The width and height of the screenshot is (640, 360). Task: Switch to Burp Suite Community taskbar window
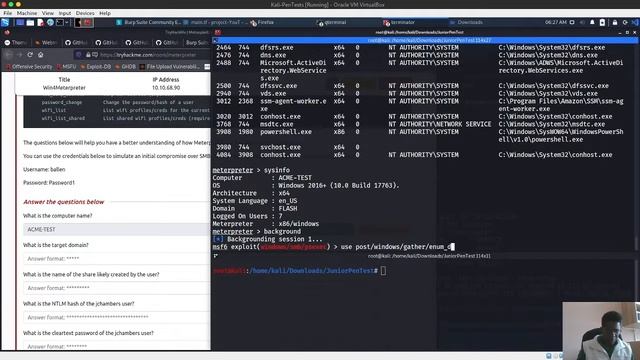pyautogui.click(x=148, y=22)
